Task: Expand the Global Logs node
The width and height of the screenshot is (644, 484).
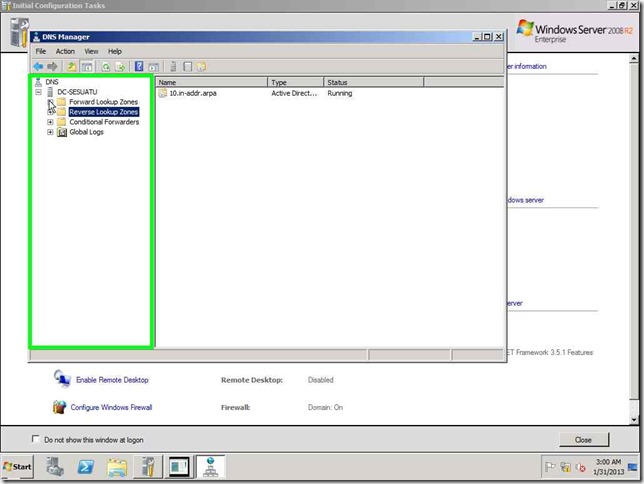Action: click(50, 132)
